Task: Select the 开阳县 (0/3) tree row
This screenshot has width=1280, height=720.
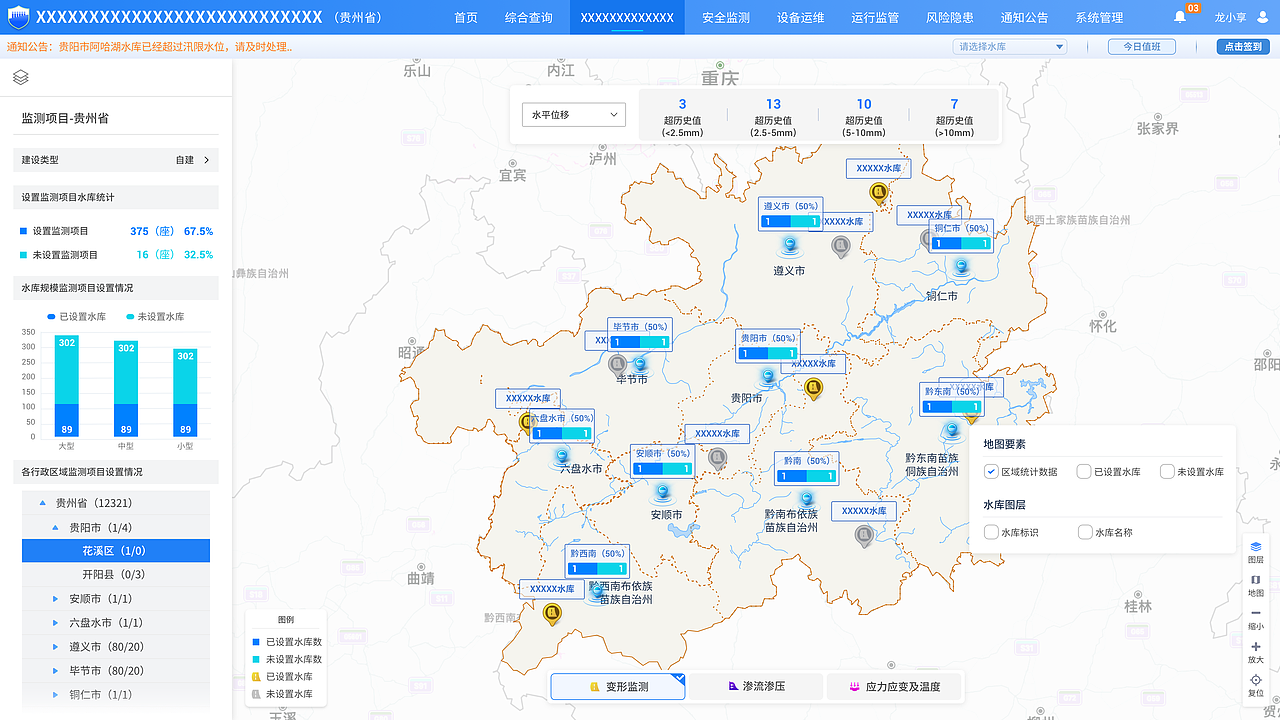Action: click(x=116, y=575)
